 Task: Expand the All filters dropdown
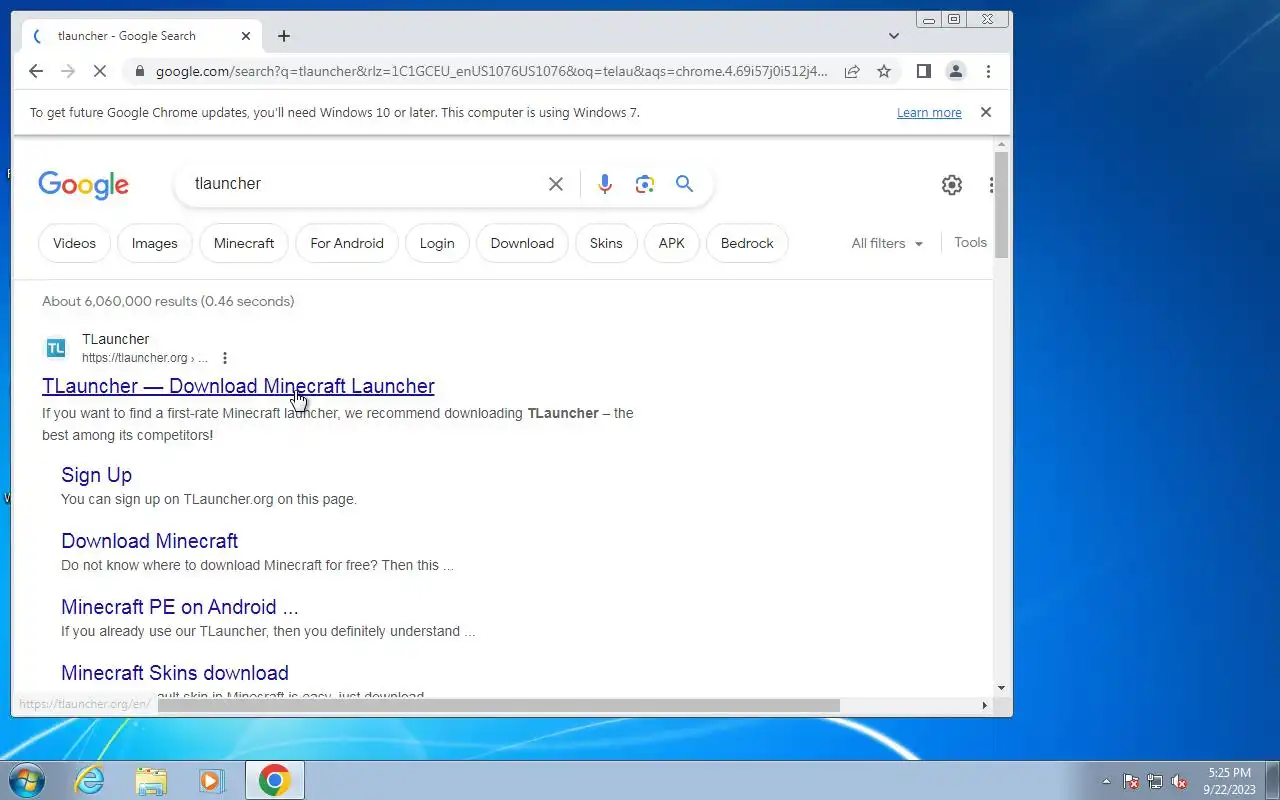tap(887, 243)
